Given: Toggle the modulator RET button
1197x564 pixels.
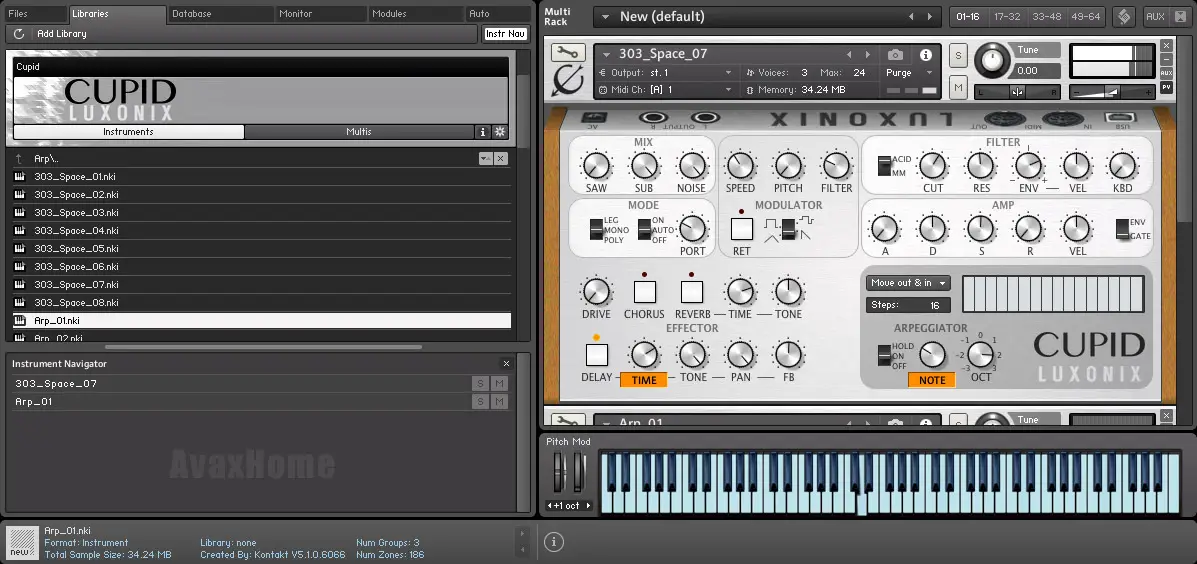Looking at the screenshot, I should (x=741, y=229).
